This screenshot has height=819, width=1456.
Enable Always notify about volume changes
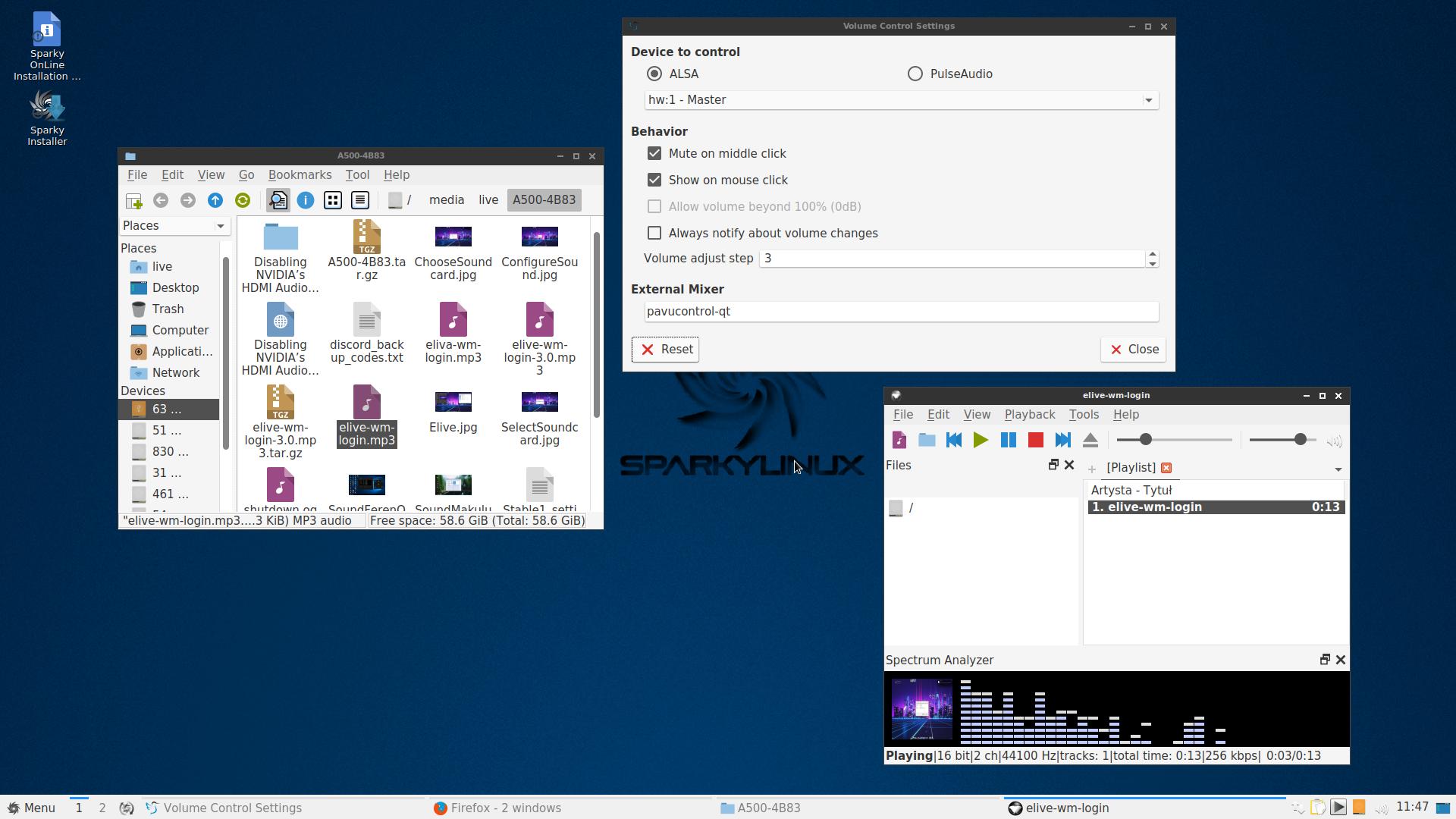tap(654, 233)
